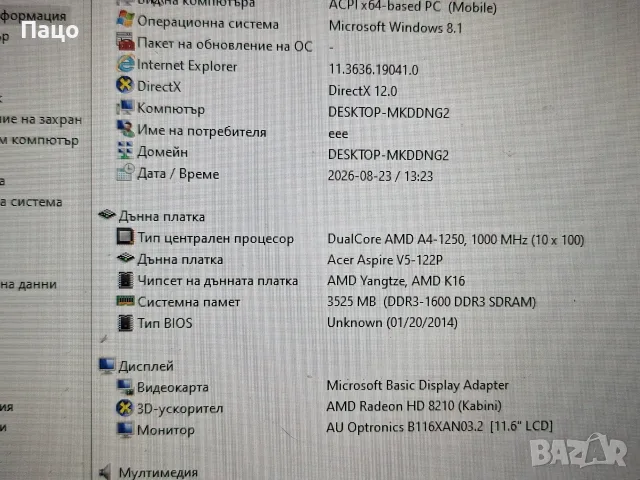This screenshot has width=640, height=480.
Task: Click the Дънна платка section header
Action: [x=162, y=217]
